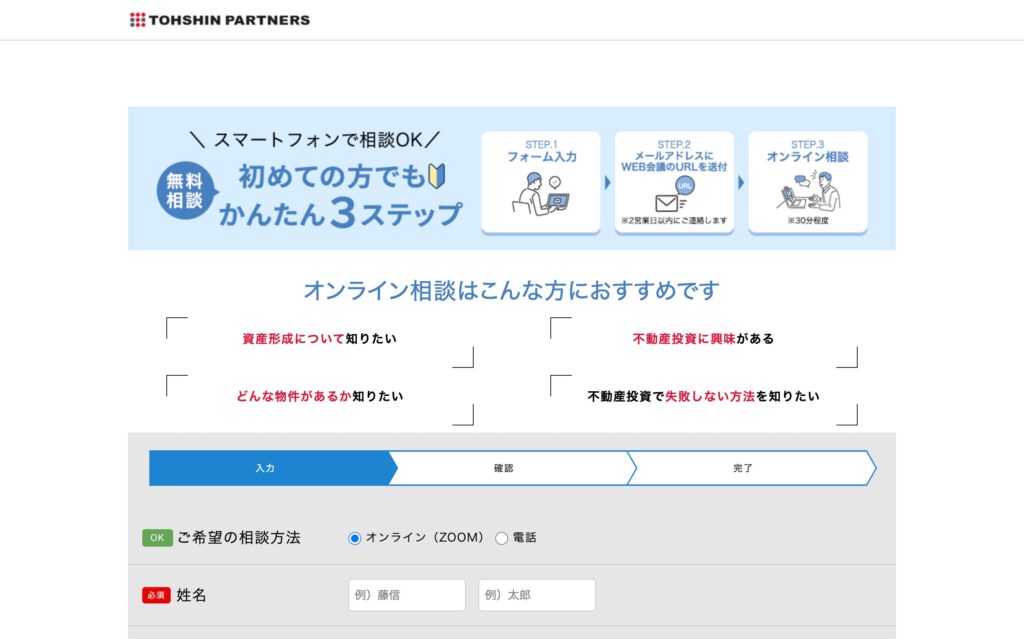Click the 不動産投資に興味がある box
Screen dimensions: 1024x639
pyautogui.click(x=703, y=339)
